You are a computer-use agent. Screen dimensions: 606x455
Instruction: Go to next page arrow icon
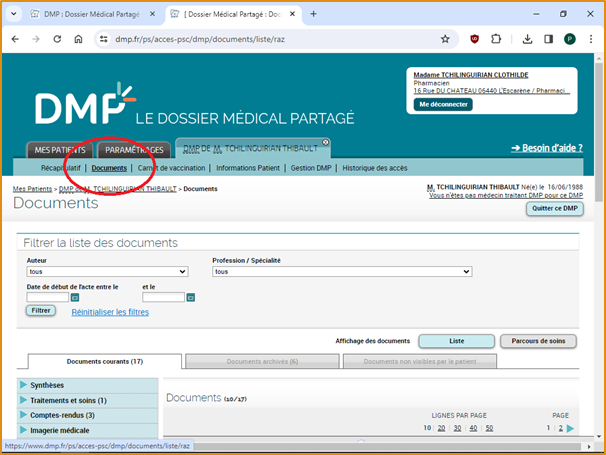[x=570, y=428]
